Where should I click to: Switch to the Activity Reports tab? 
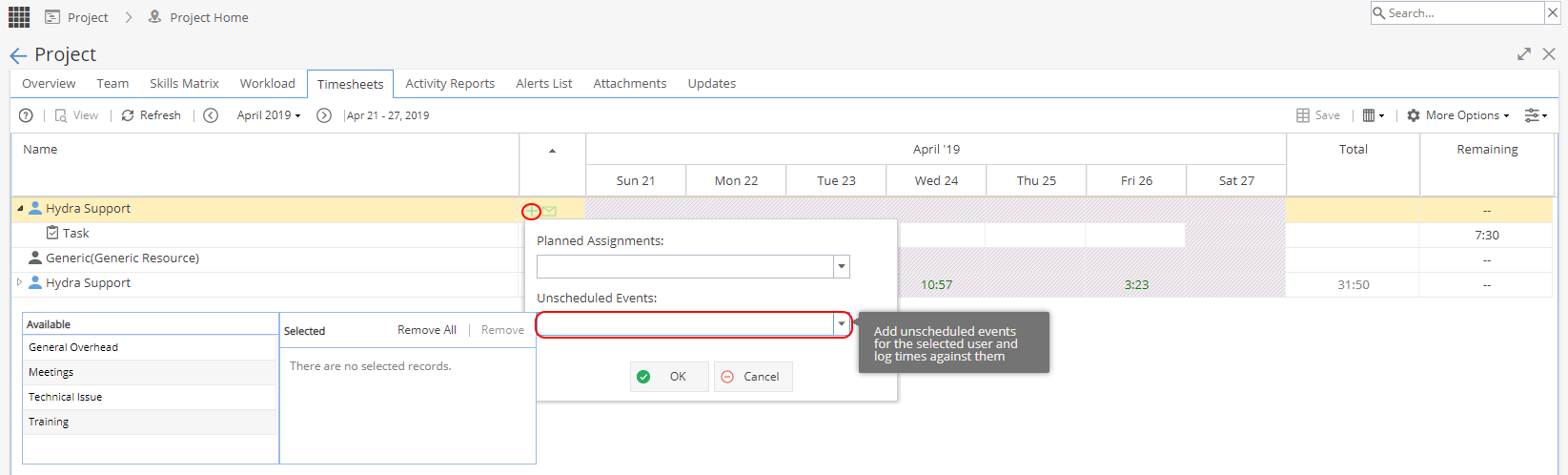tap(450, 84)
